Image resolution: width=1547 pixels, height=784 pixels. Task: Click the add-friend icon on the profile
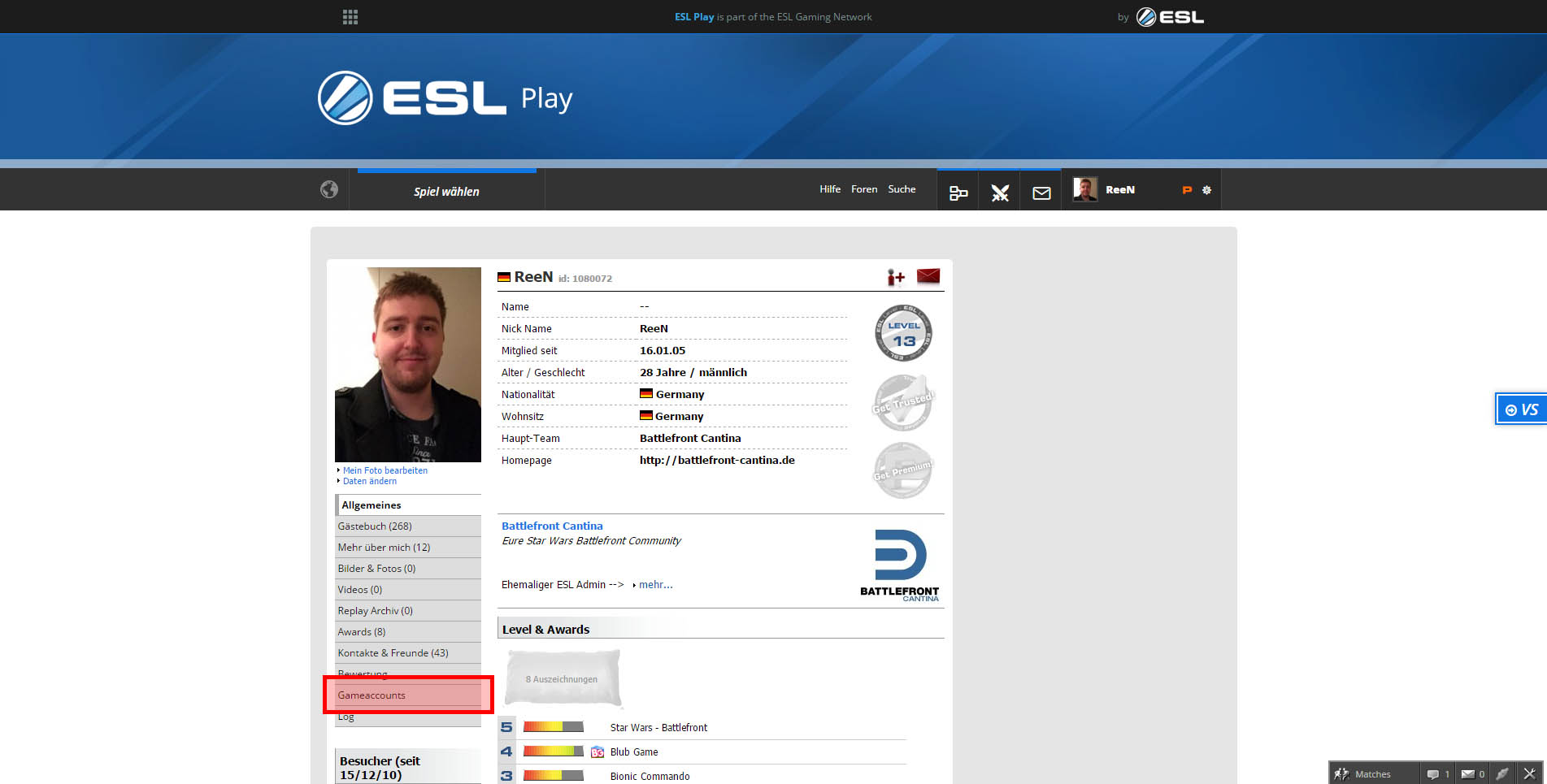coord(896,277)
